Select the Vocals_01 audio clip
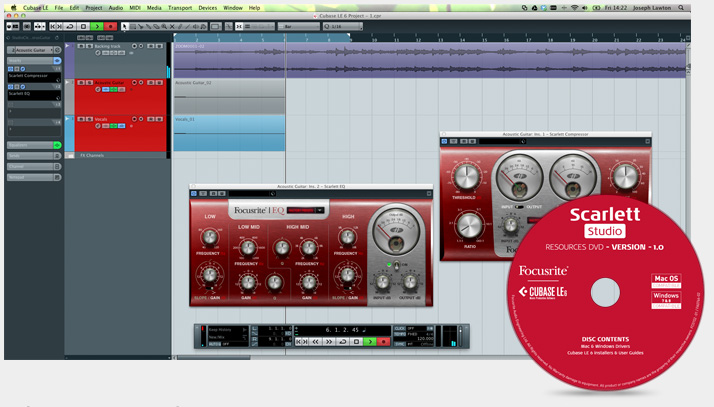 coord(230,132)
